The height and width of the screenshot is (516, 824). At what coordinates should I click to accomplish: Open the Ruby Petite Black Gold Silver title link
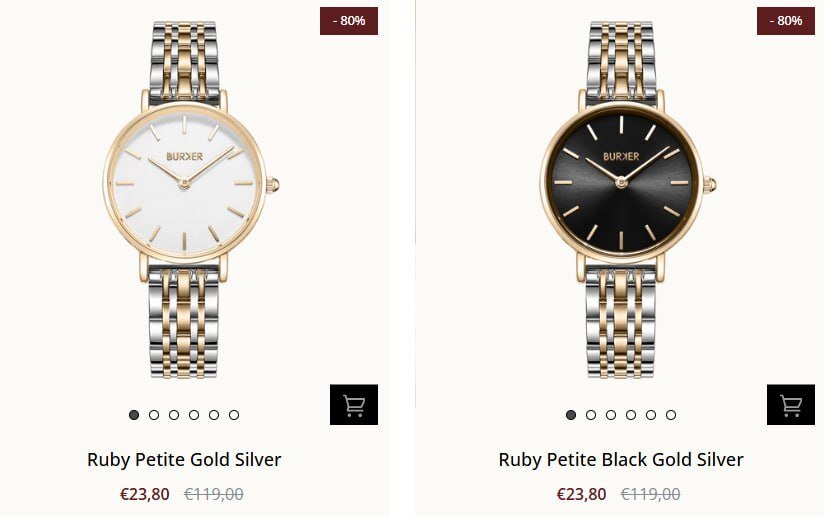(621, 460)
